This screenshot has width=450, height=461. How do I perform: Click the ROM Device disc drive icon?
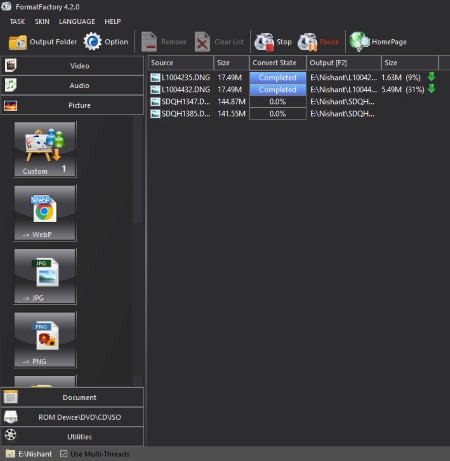[x=10, y=417]
